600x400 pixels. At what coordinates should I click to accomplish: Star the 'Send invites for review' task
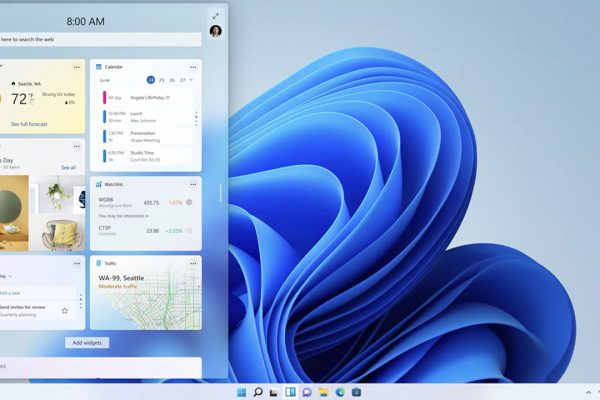pyautogui.click(x=65, y=311)
